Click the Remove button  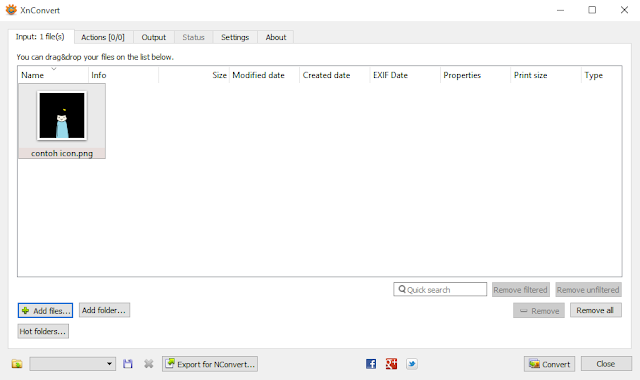click(539, 311)
